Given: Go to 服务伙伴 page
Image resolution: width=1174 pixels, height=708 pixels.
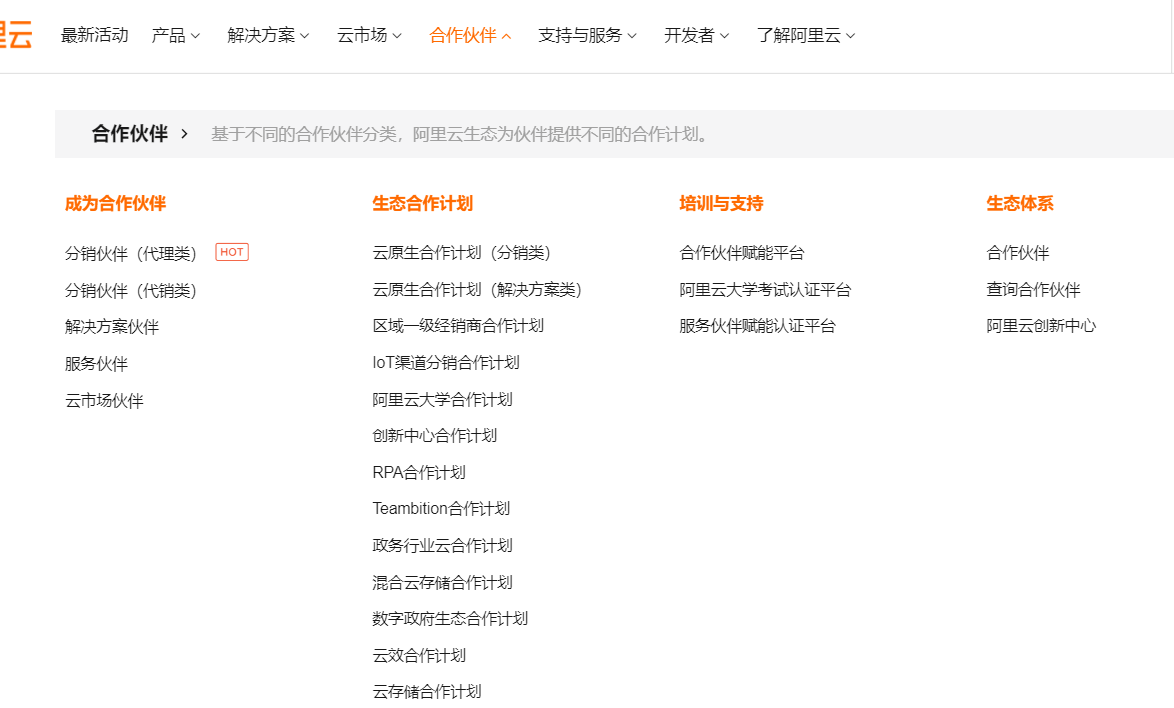Looking at the screenshot, I should pos(96,364).
